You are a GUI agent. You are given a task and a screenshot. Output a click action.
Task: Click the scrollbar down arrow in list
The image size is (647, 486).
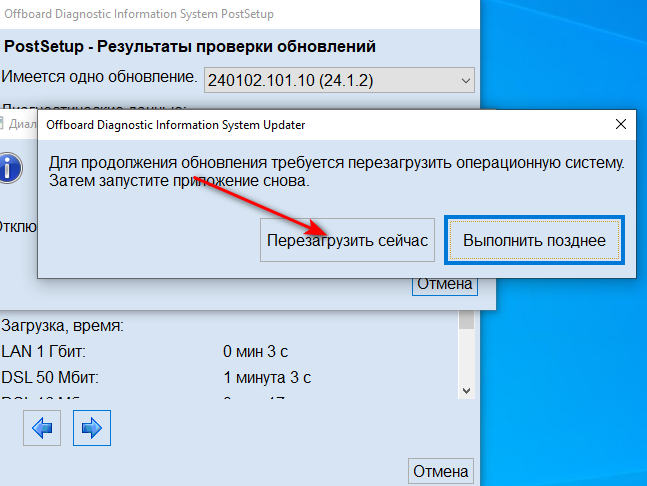pyautogui.click(x=465, y=390)
